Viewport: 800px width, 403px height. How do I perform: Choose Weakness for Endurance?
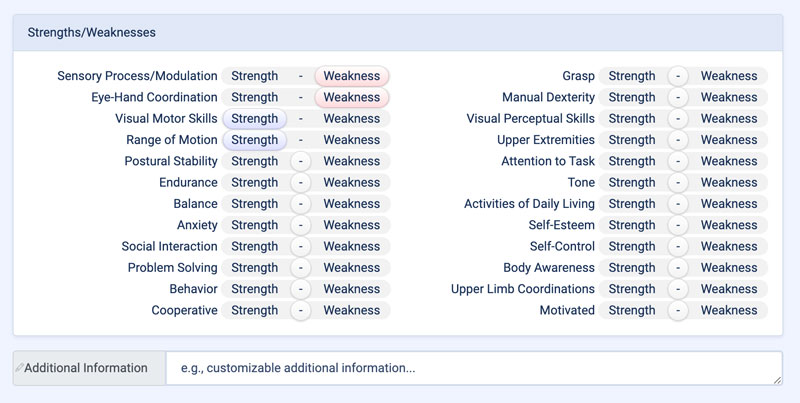point(352,183)
